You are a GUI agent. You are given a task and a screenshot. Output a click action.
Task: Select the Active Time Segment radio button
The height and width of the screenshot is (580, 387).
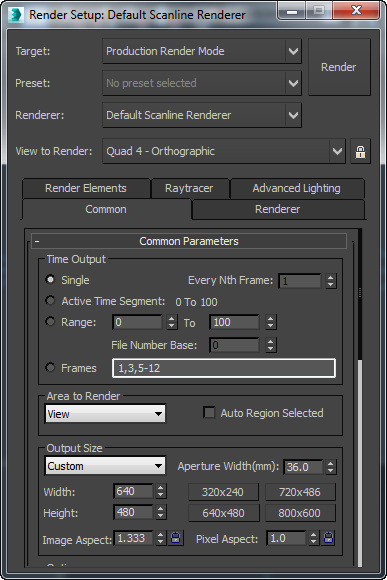click(50, 300)
